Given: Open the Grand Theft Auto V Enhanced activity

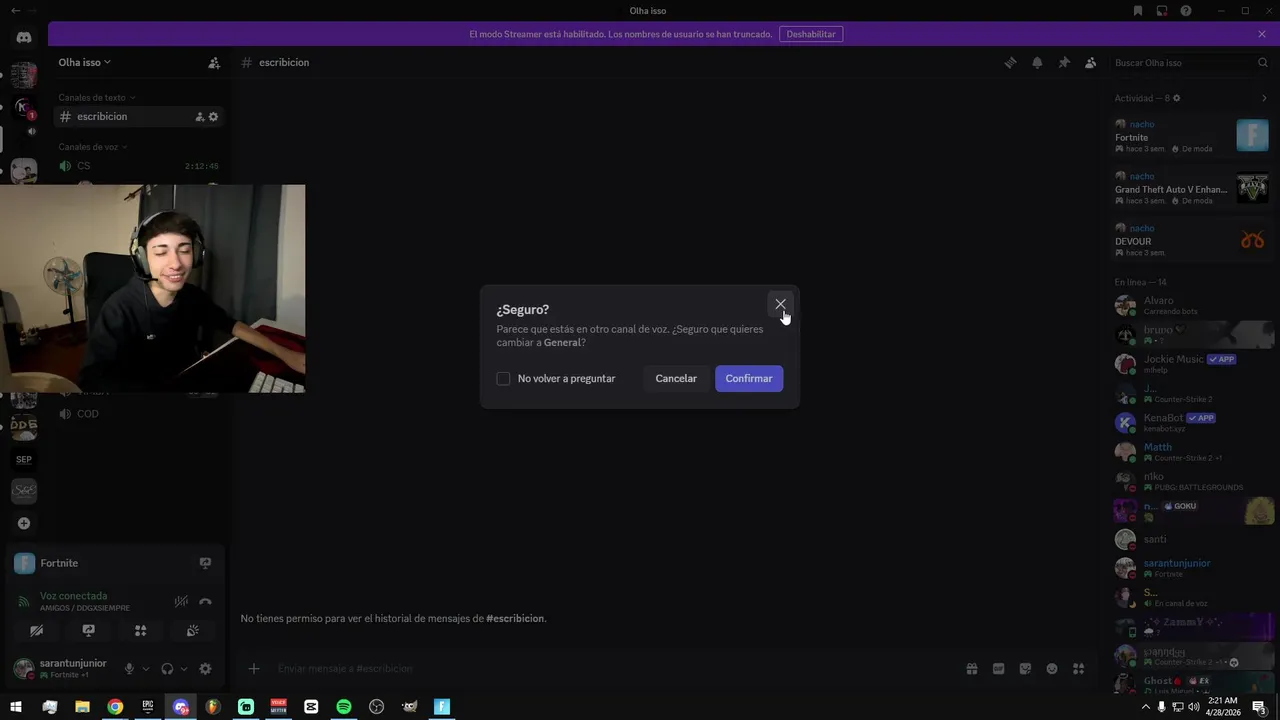Looking at the screenshot, I should [1192, 188].
